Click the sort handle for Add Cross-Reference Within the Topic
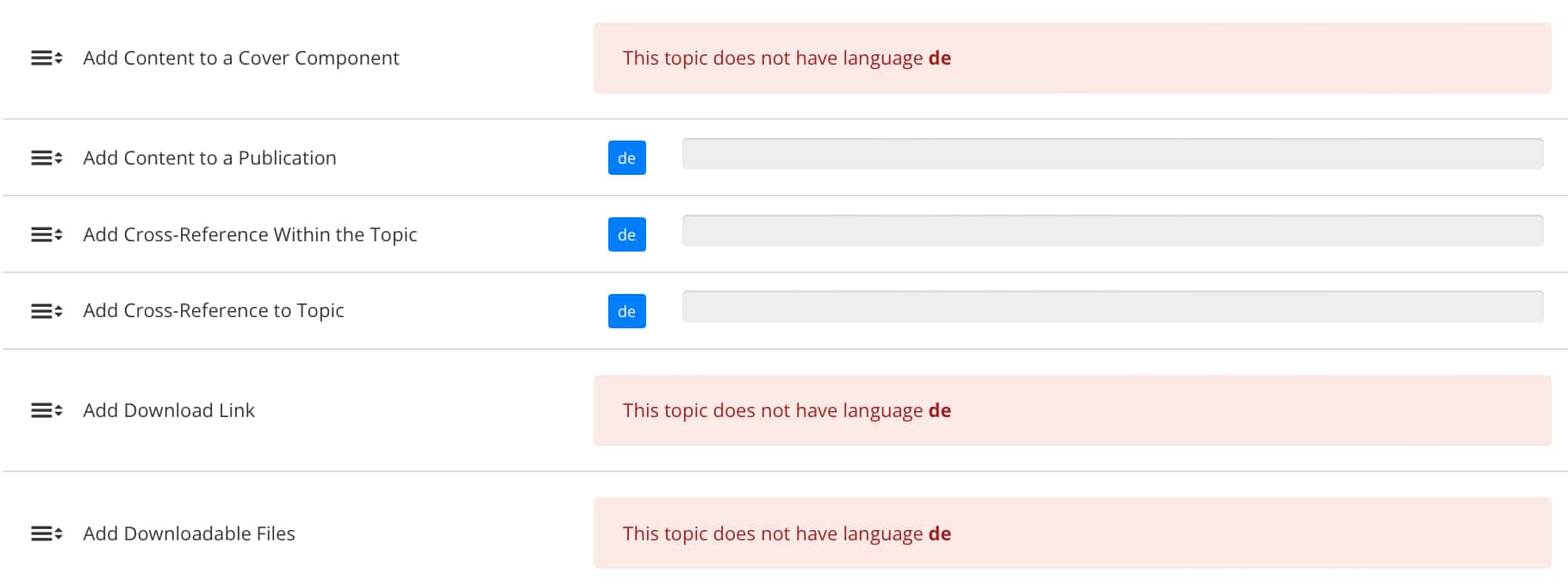Image resolution: width=1568 pixels, height=586 pixels. point(45,234)
